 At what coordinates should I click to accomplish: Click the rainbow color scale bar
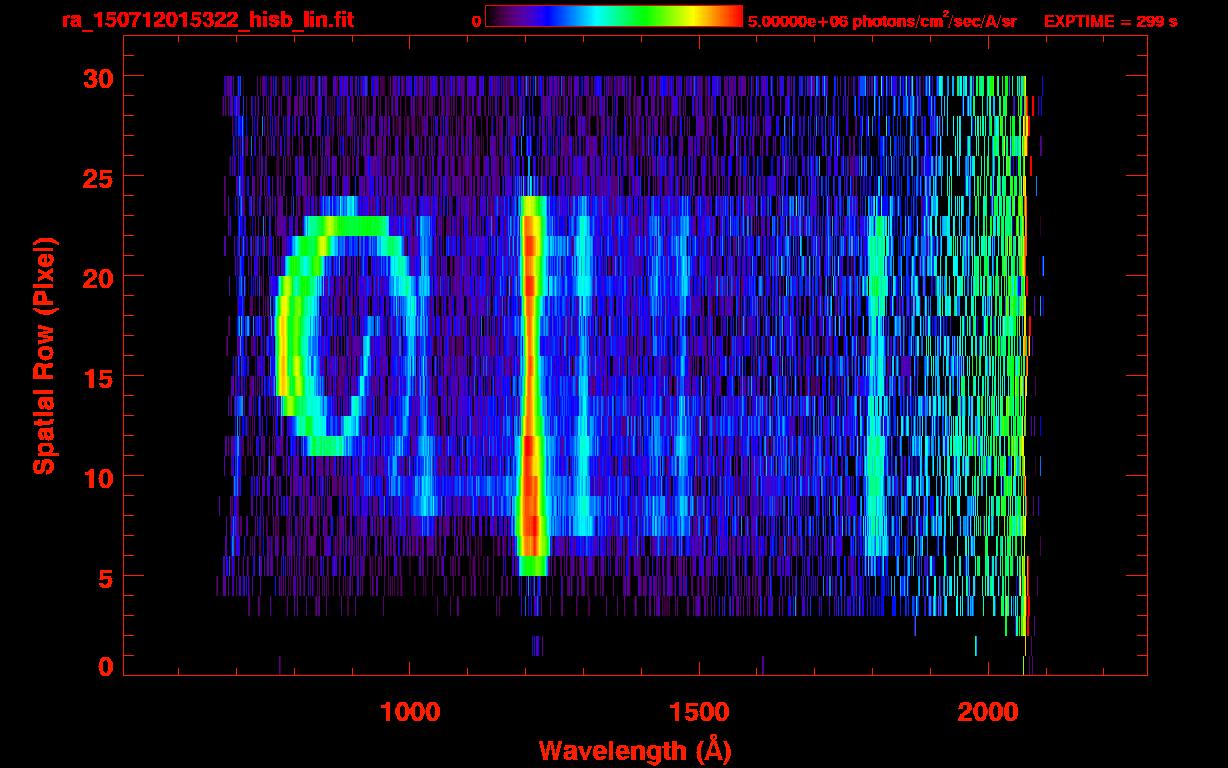614,17
